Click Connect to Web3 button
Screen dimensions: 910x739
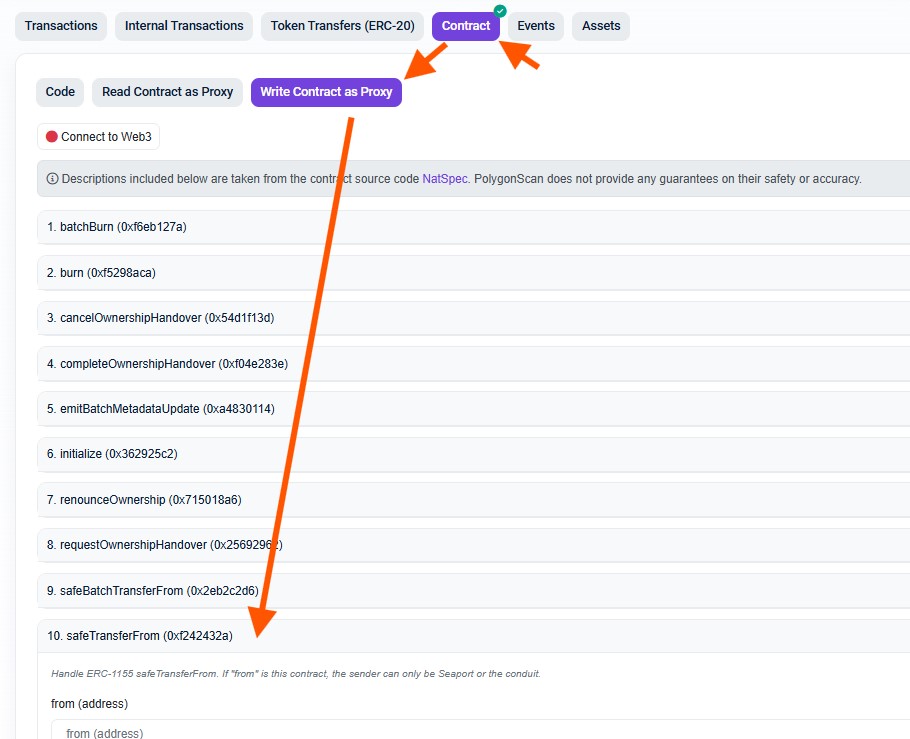point(98,137)
